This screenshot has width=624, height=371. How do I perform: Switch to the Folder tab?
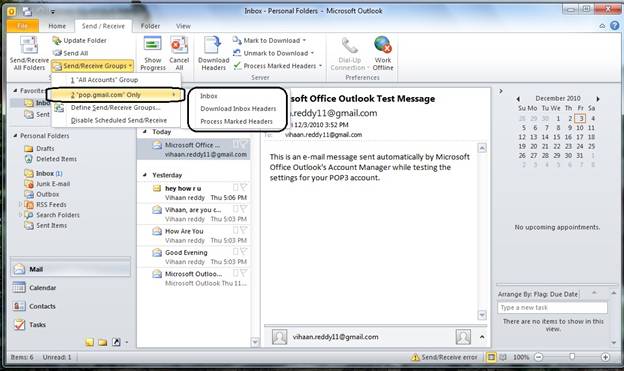pyautogui.click(x=150, y=26)
